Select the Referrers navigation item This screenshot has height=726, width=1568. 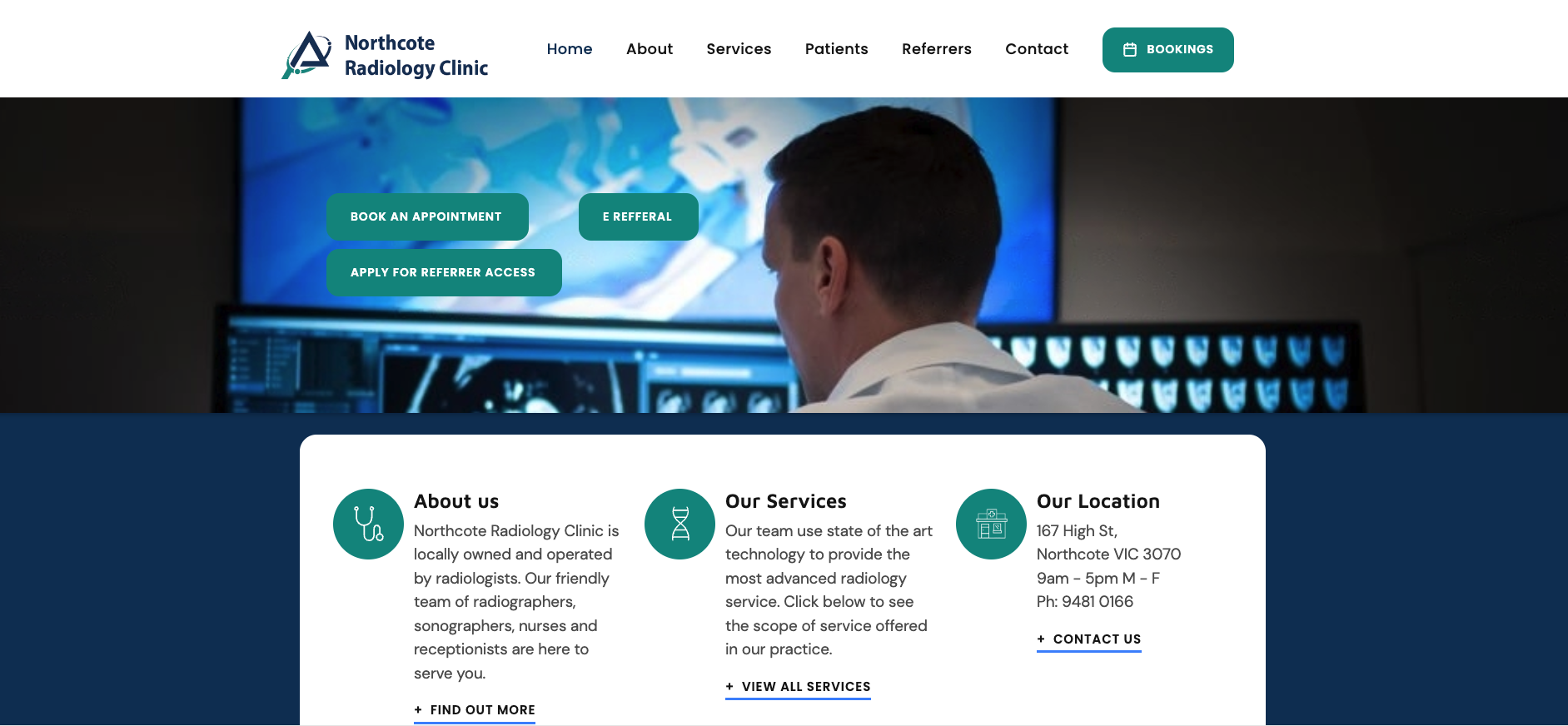(x=936, y=49)
